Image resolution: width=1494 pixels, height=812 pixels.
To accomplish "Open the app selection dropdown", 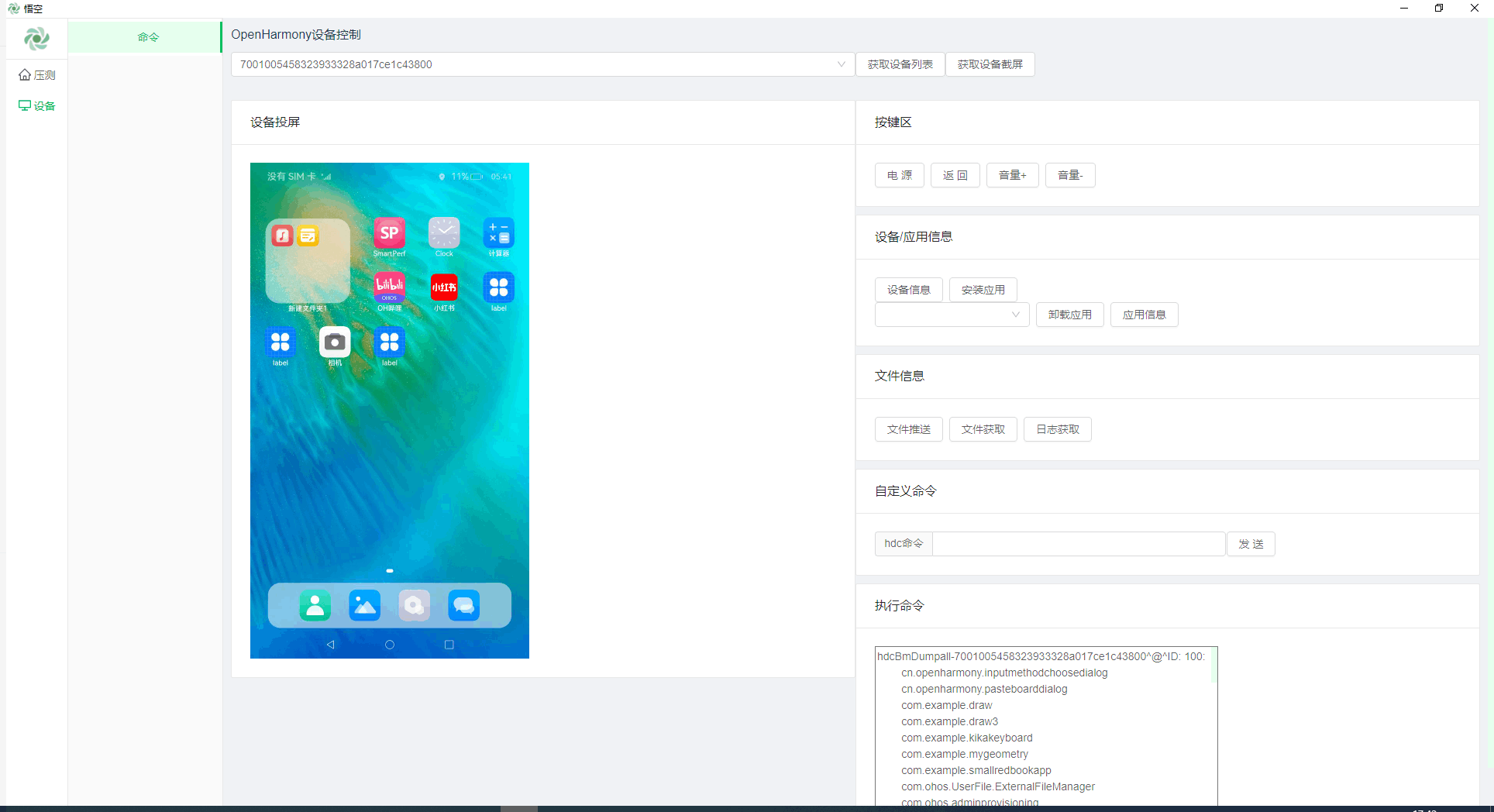I will click(x=952, y=315).
